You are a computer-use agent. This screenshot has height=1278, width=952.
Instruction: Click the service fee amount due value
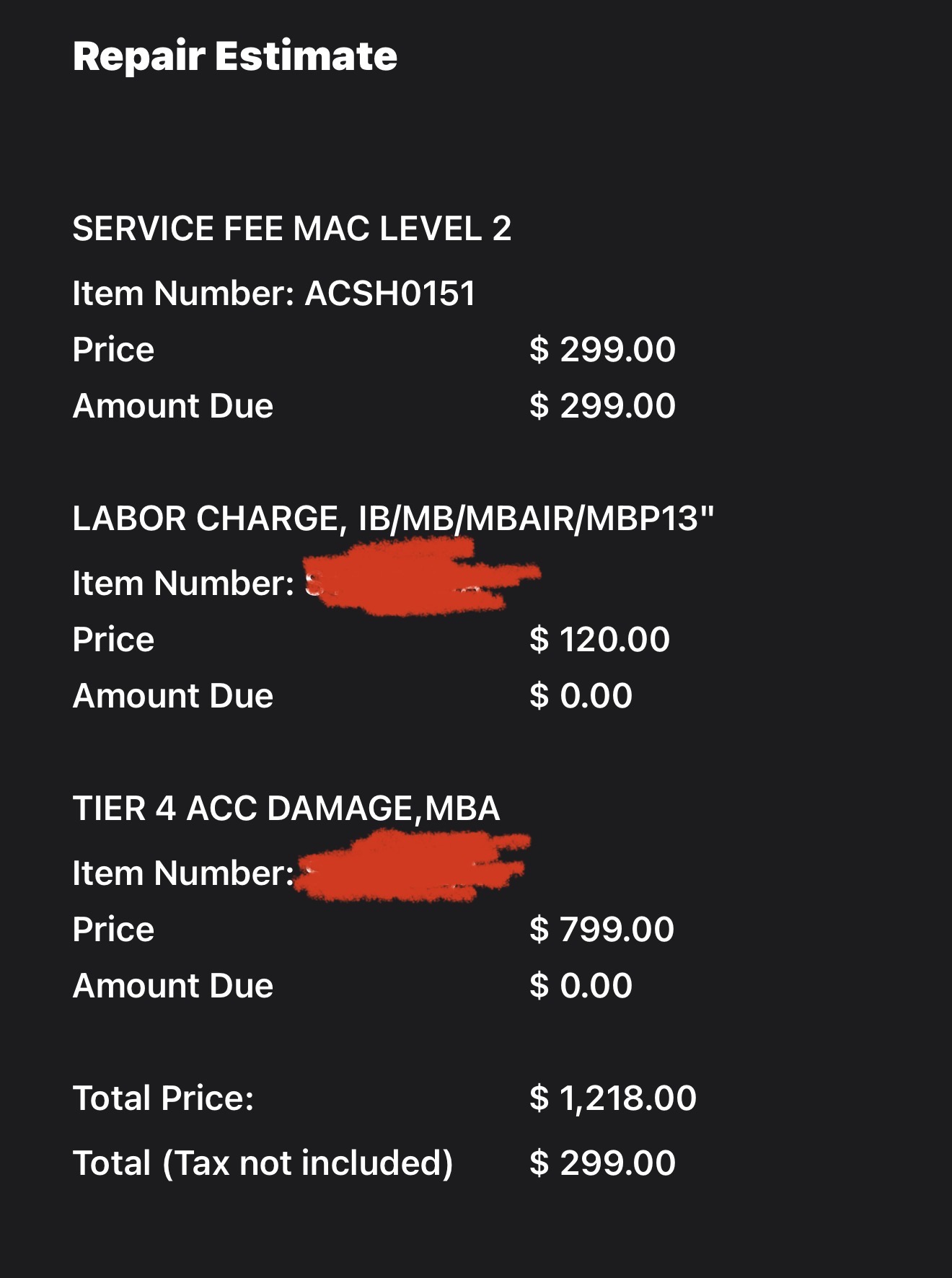(x=602, y=406)
